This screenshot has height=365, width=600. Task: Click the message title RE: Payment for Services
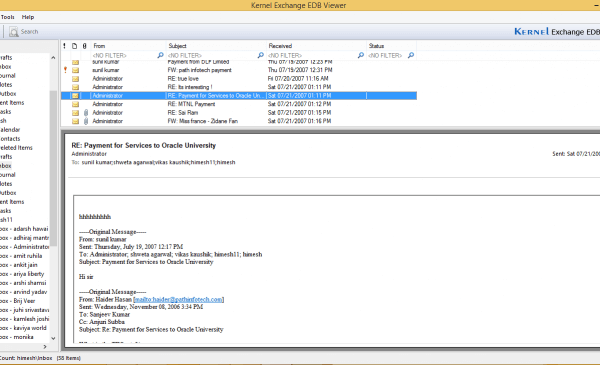point(143,145)
